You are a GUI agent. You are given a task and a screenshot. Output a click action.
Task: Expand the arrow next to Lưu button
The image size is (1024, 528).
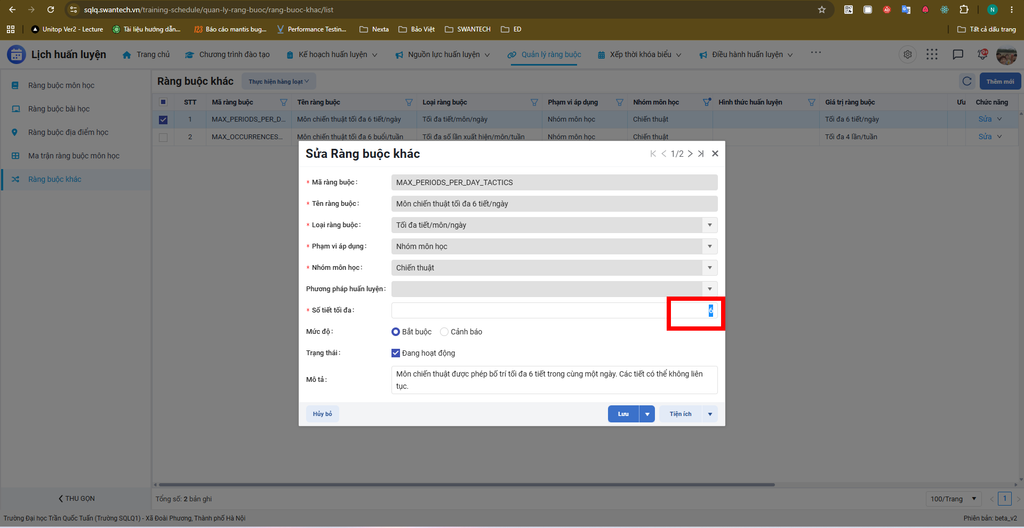coord(647,414)
